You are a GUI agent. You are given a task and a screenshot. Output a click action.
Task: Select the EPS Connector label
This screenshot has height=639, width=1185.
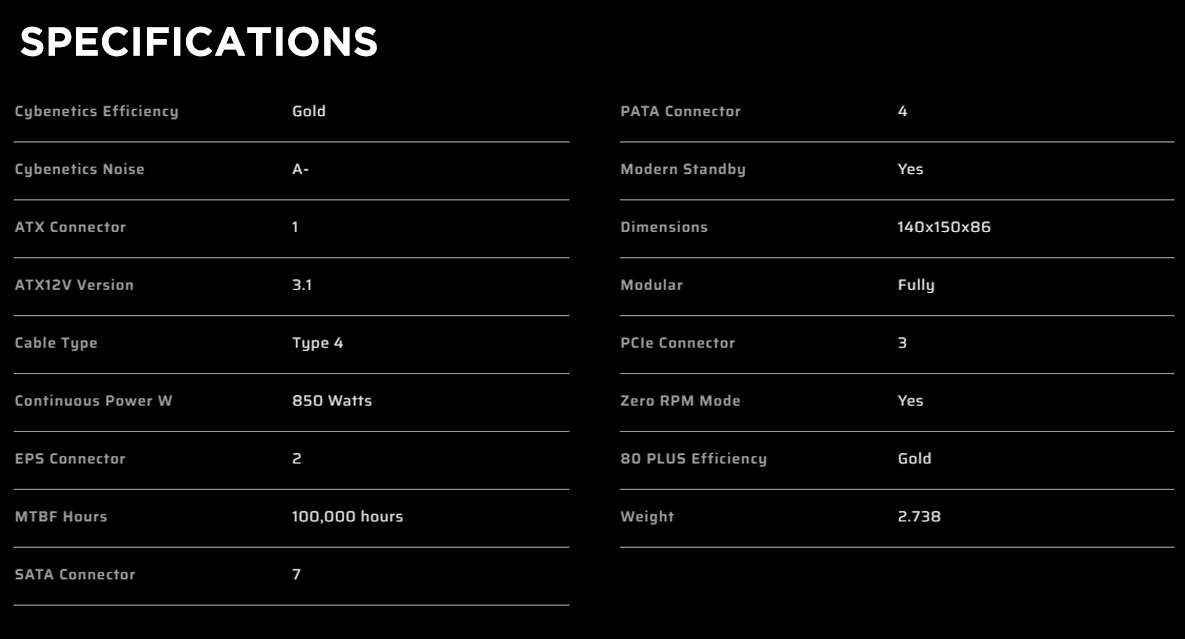pos(70,459)
